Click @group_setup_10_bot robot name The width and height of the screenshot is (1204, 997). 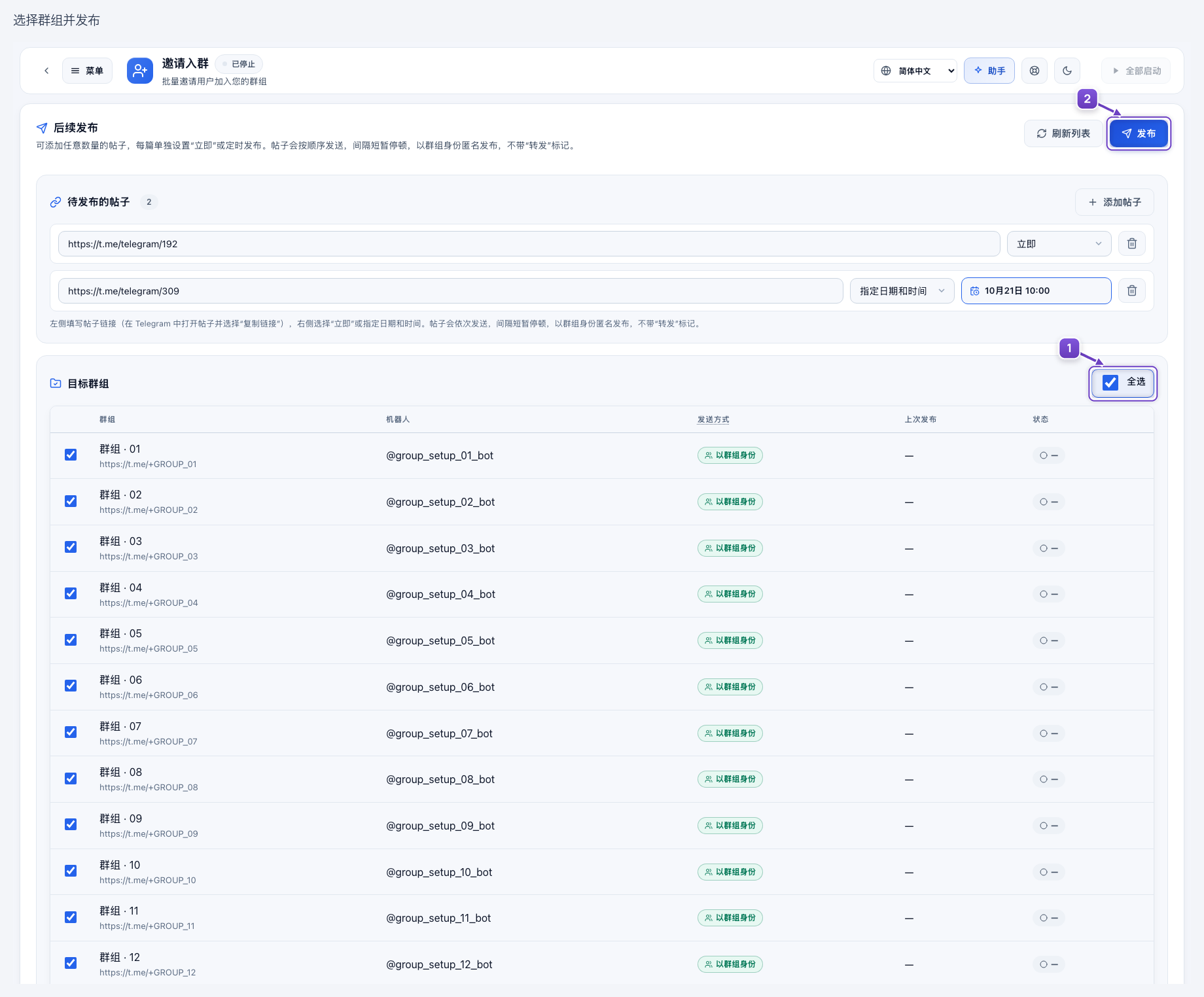[x=439, y=872]
